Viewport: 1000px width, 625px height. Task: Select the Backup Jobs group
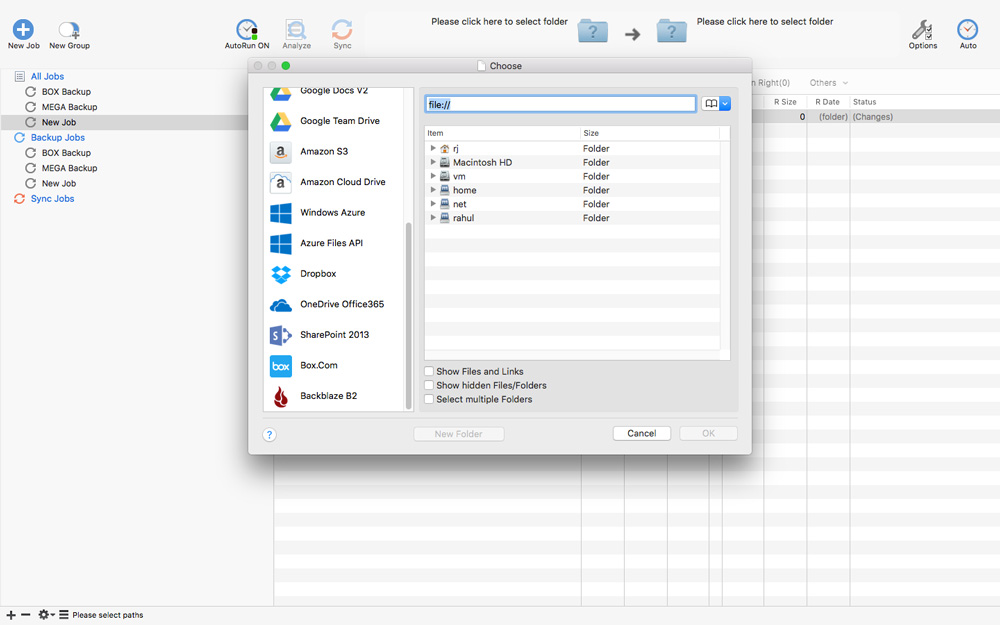[57, 138]
